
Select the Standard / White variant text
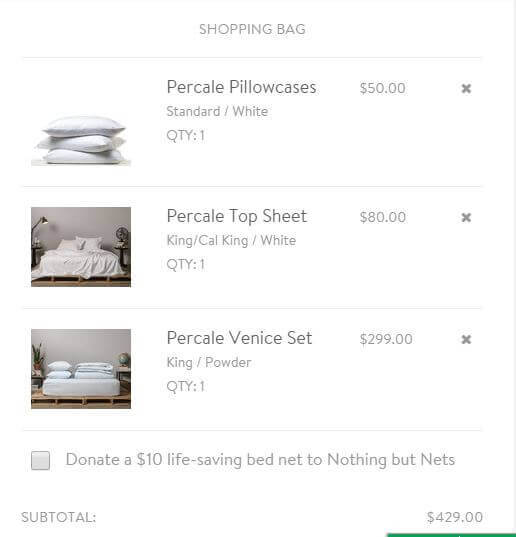click(217, 111)
